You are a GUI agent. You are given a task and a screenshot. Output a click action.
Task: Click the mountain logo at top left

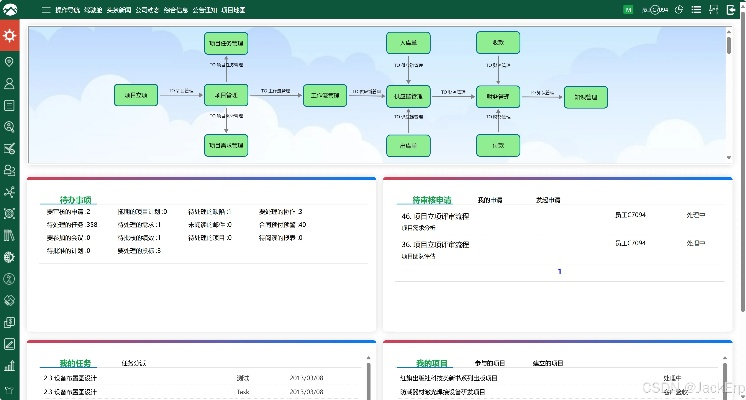(x=10, y=9)
